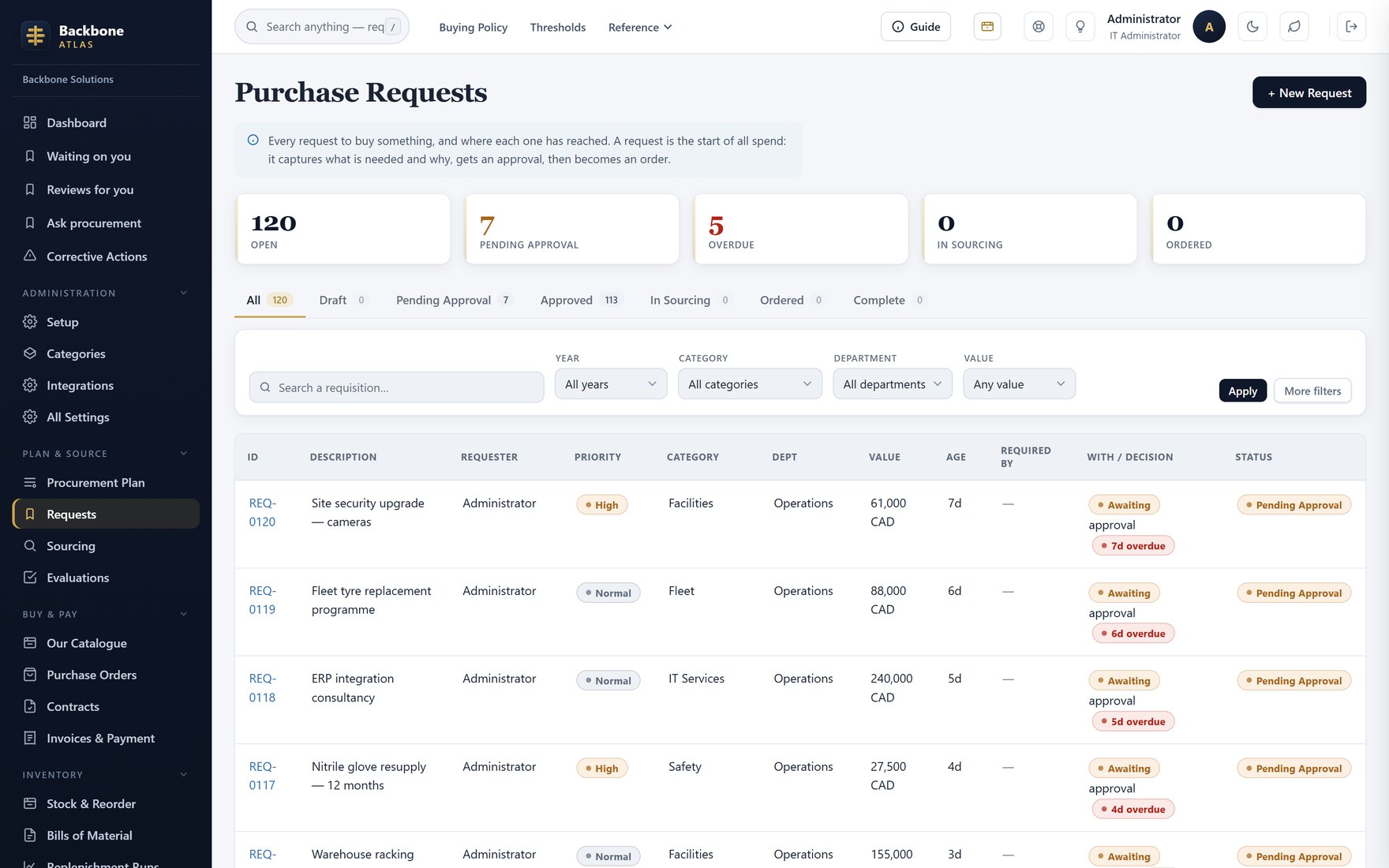
Task: Open the Categories layers icon
Action: (x=30, y=354)
